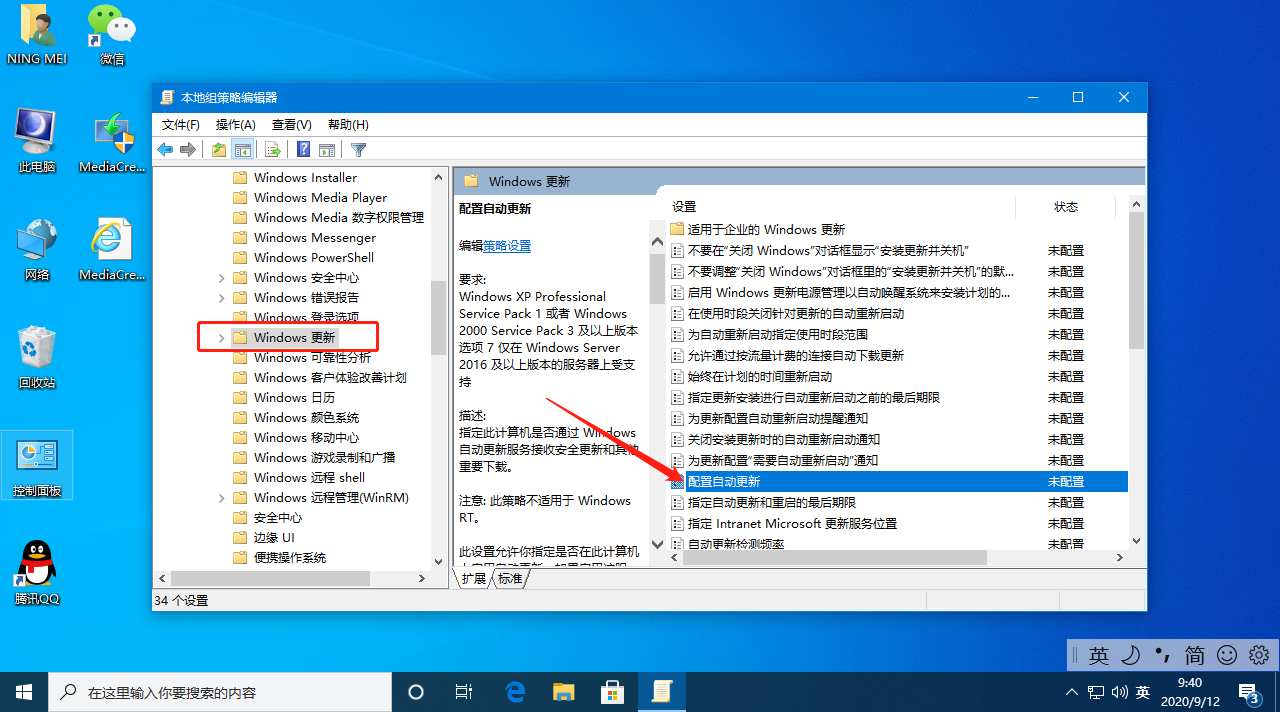Expand the Windows 远程管理(WinRM) node
This screenshot has height=712, width=1280.
(x=222, y=497)
